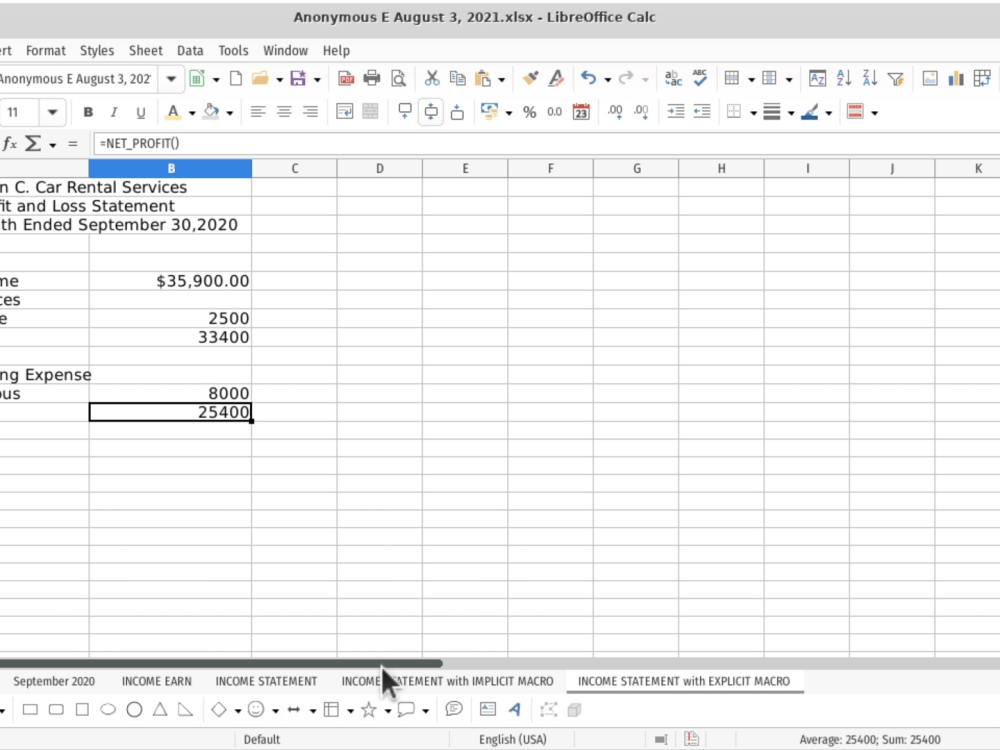Click the horizontal scrollbar thumb
The width and height of the screenshot is (1000, 750).
pyautogui.click(x=221, y=664)
